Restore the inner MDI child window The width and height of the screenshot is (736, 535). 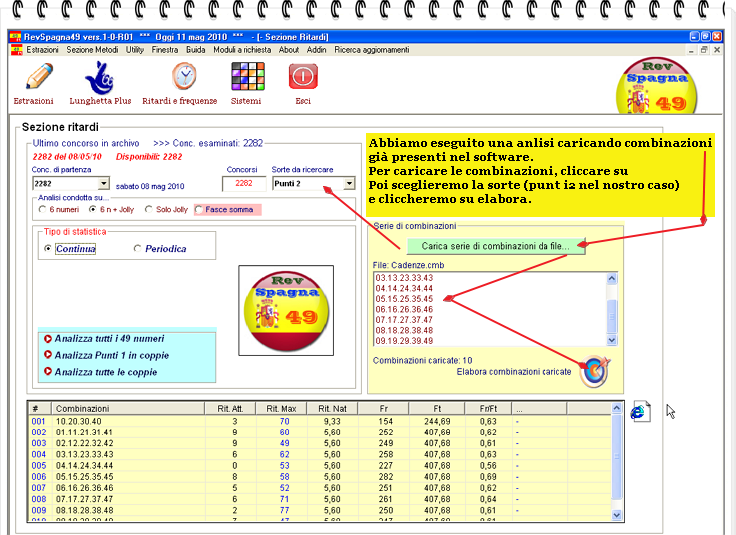[704, 50]
